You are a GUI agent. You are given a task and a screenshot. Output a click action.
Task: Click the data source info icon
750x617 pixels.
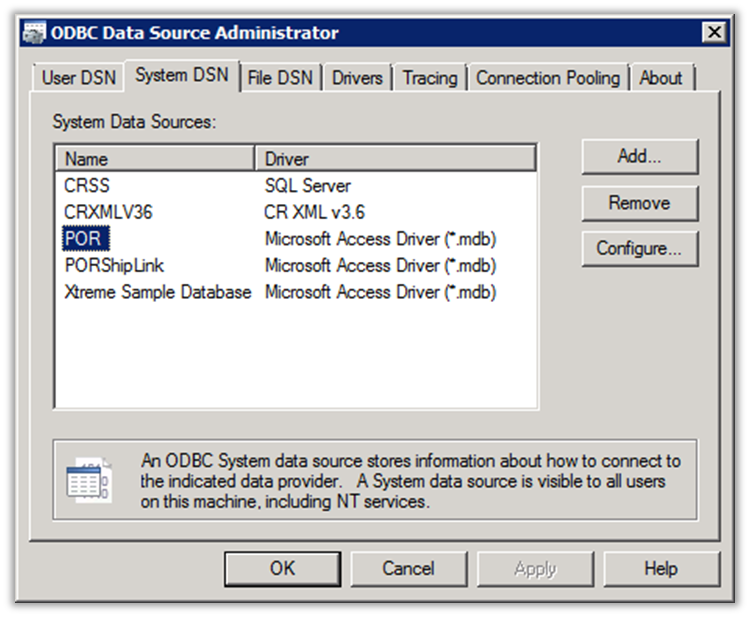click(x=89, y=481)
